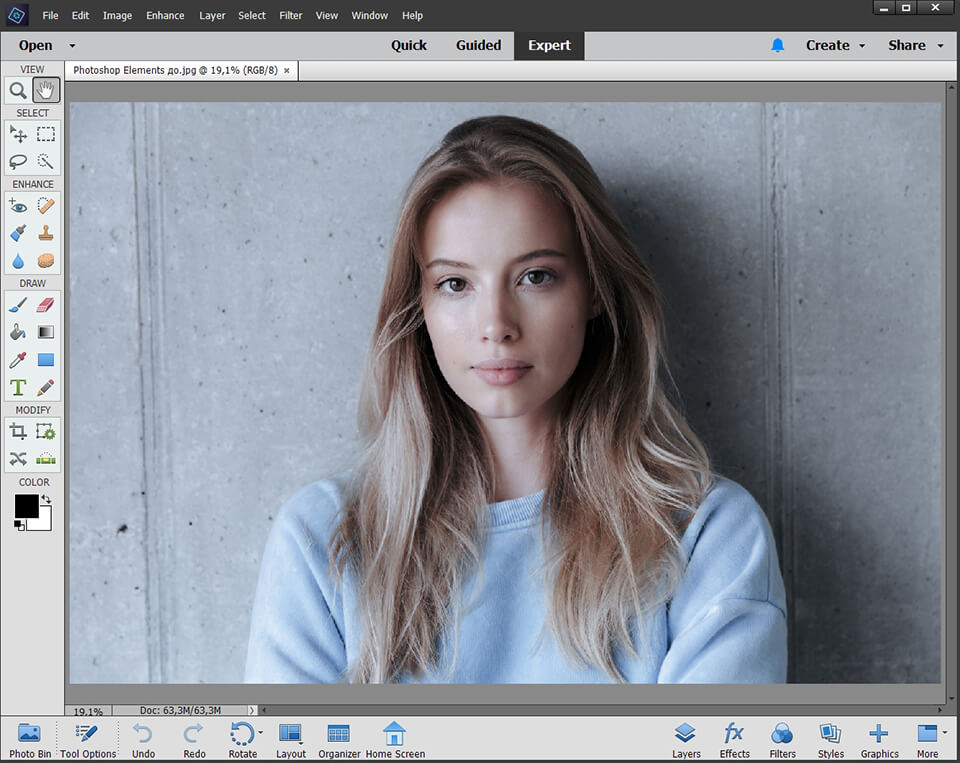The image size is (960, 763).
Task: Select the Color Picker eyedropper tool
Action: point(18,359)
